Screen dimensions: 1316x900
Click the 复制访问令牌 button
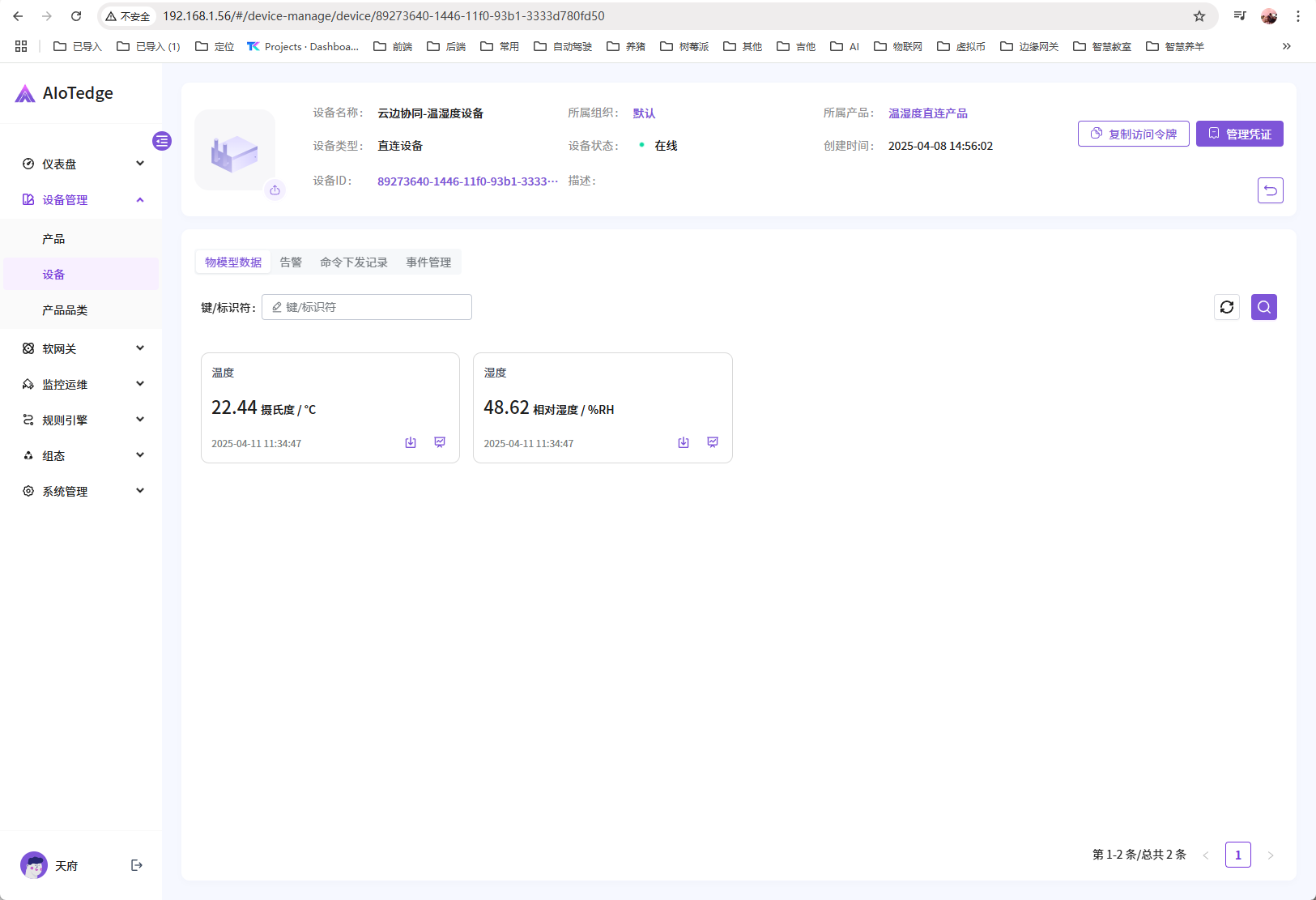[1133, 134]
